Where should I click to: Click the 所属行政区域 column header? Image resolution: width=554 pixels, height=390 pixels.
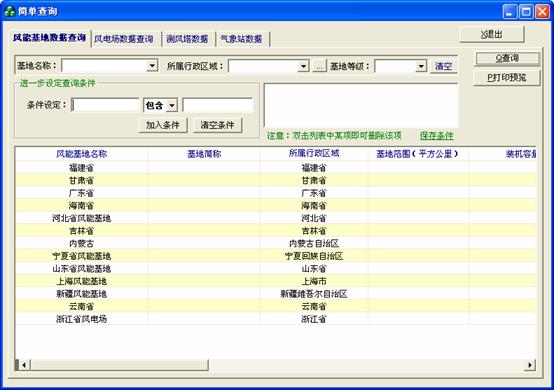coord(314,153)
